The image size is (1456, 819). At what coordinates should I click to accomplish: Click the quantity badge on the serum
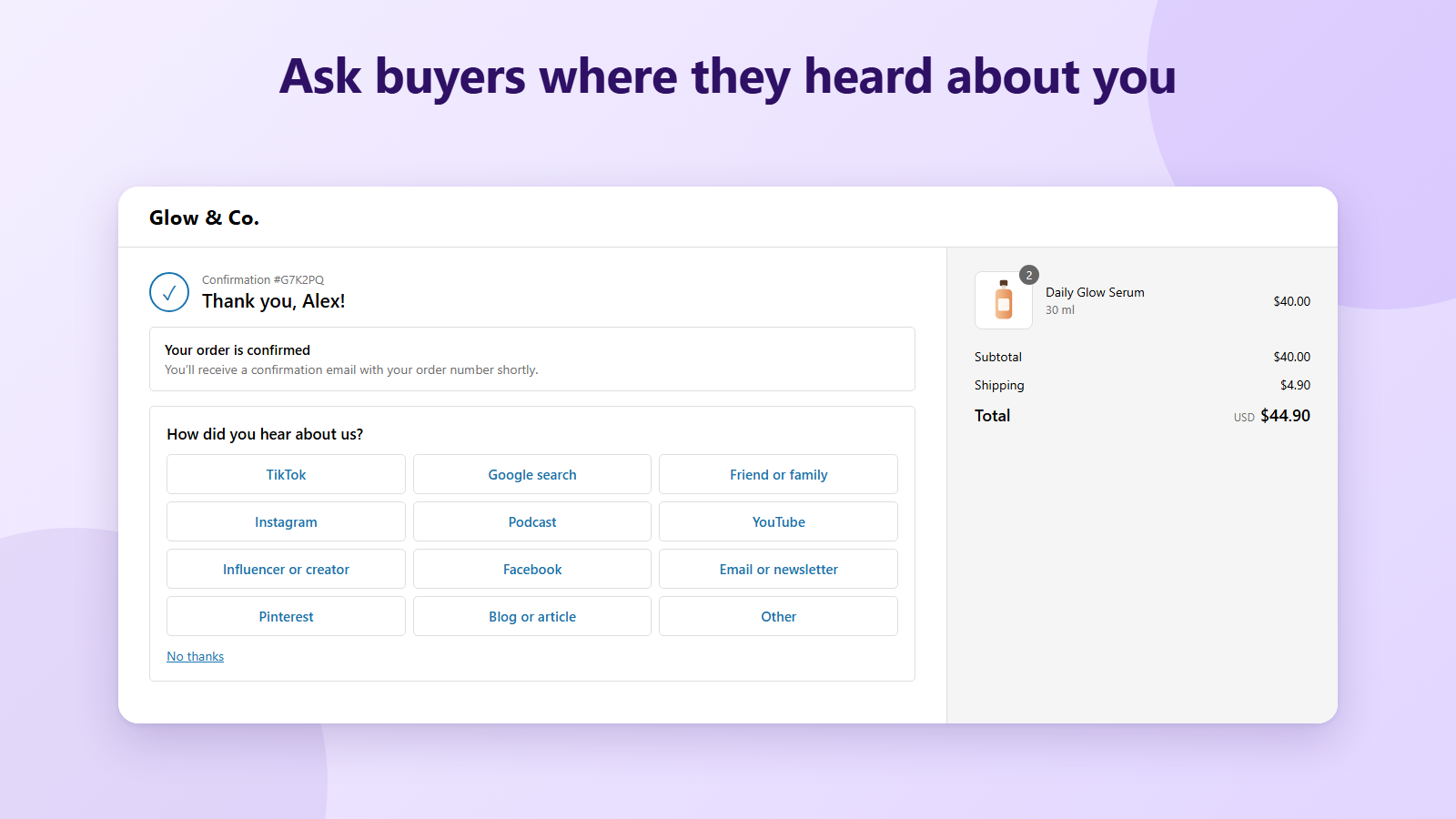click(x=1029, y=275)
